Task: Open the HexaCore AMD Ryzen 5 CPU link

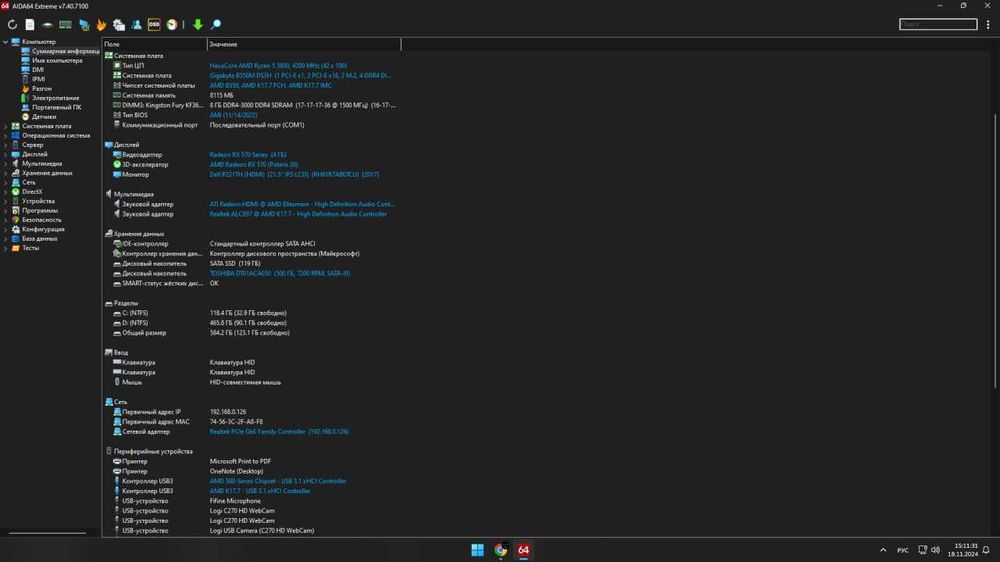Action: [278, 66]
